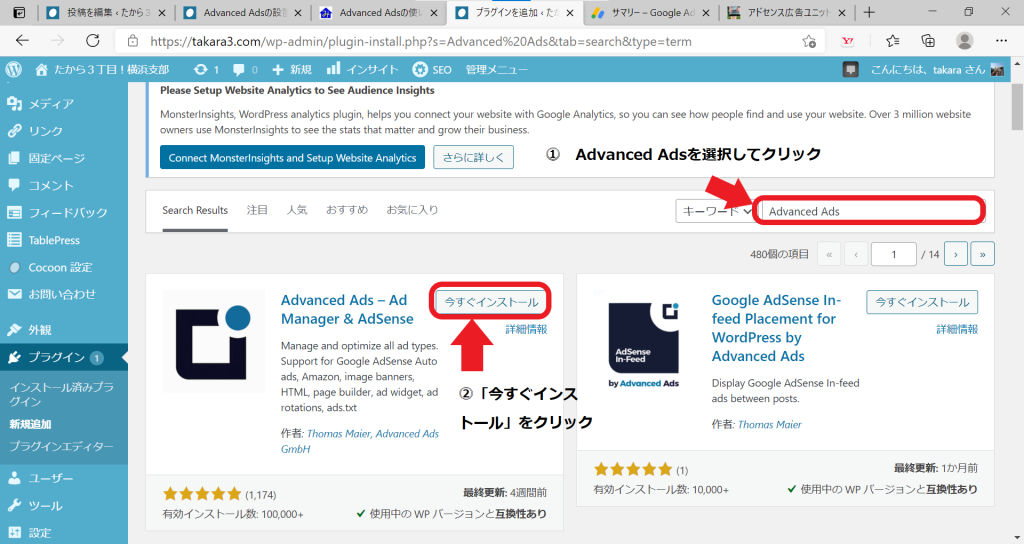Select おすすめ tab

click(347, 210)
